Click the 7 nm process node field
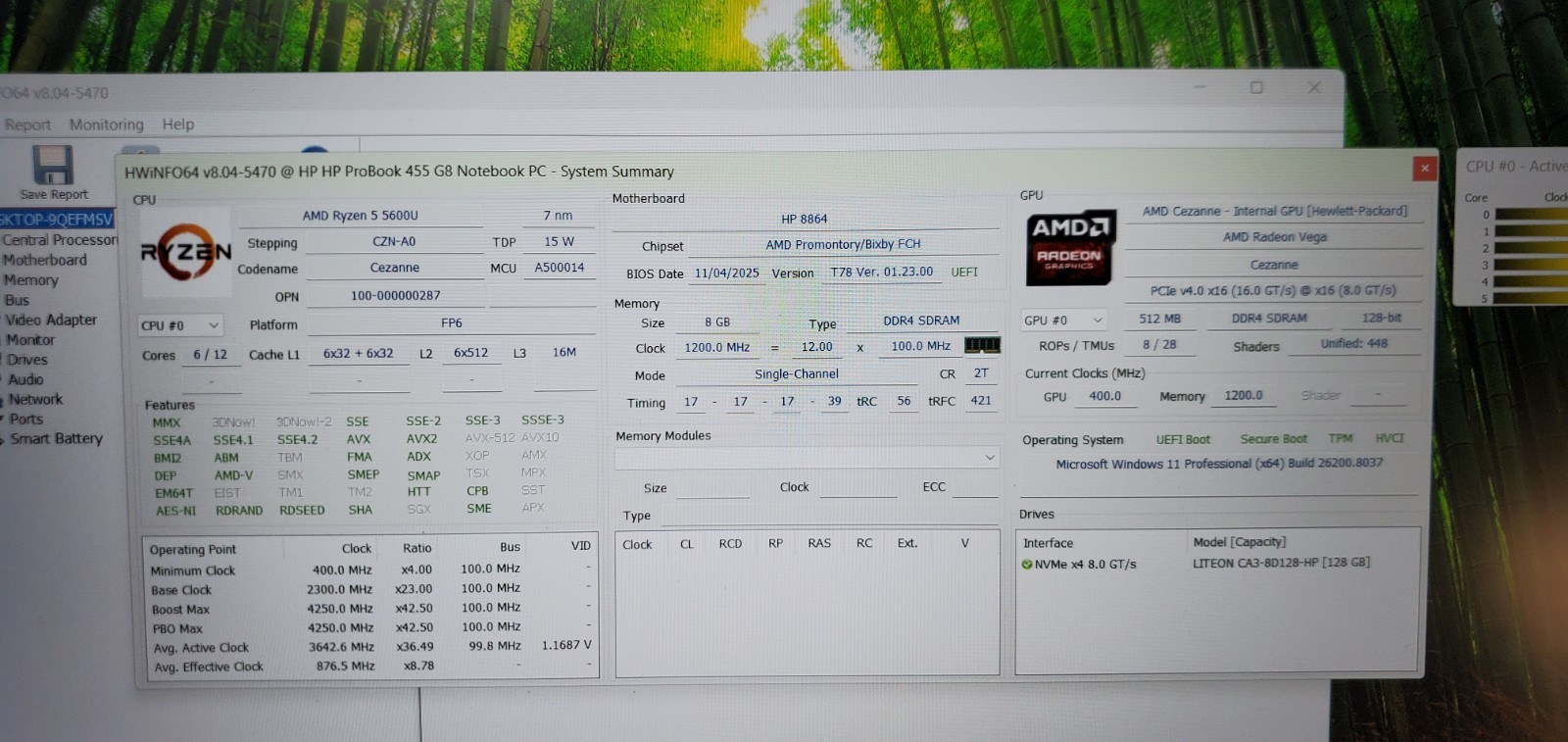Screen dimensions: 1568x742 pyautogui.click(x=558, y=216)
